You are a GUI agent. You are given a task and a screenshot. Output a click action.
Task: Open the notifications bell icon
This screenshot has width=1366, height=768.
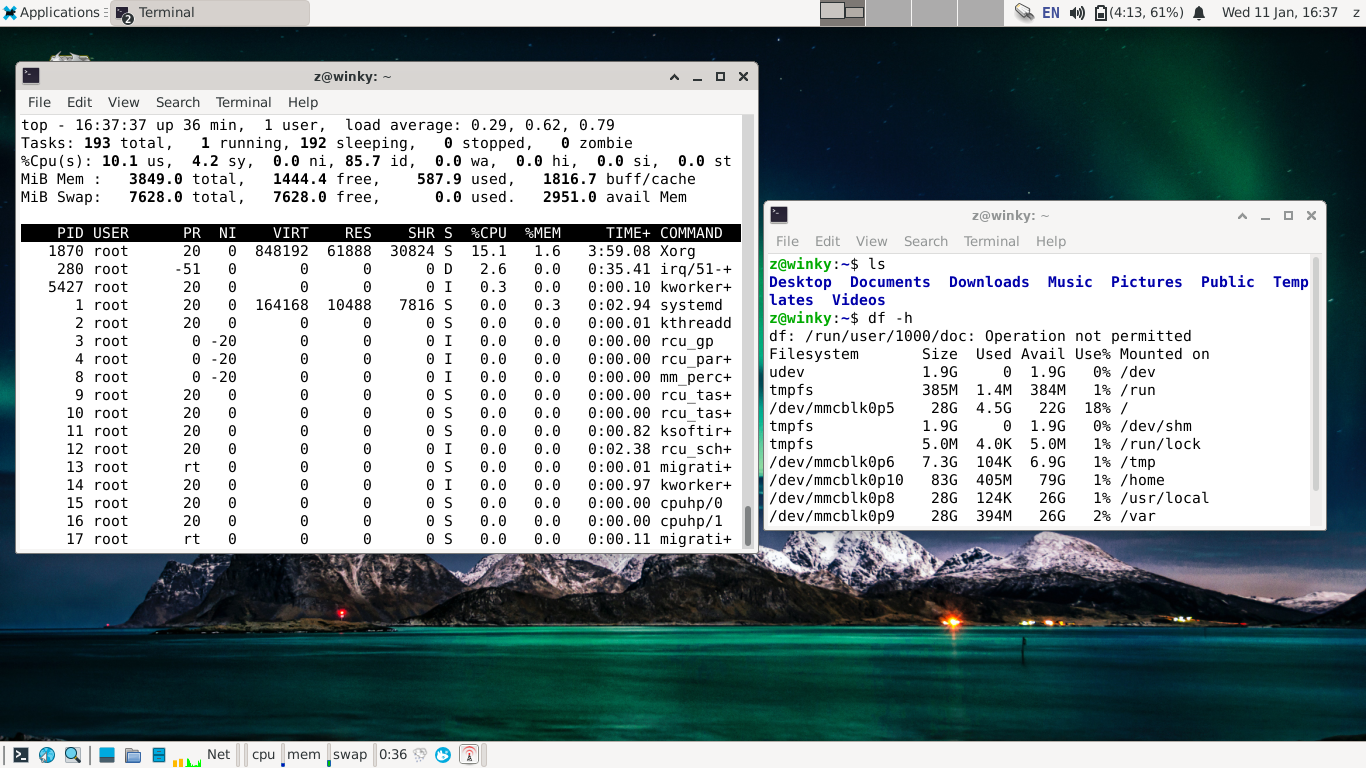click(x=1199, y=13)
